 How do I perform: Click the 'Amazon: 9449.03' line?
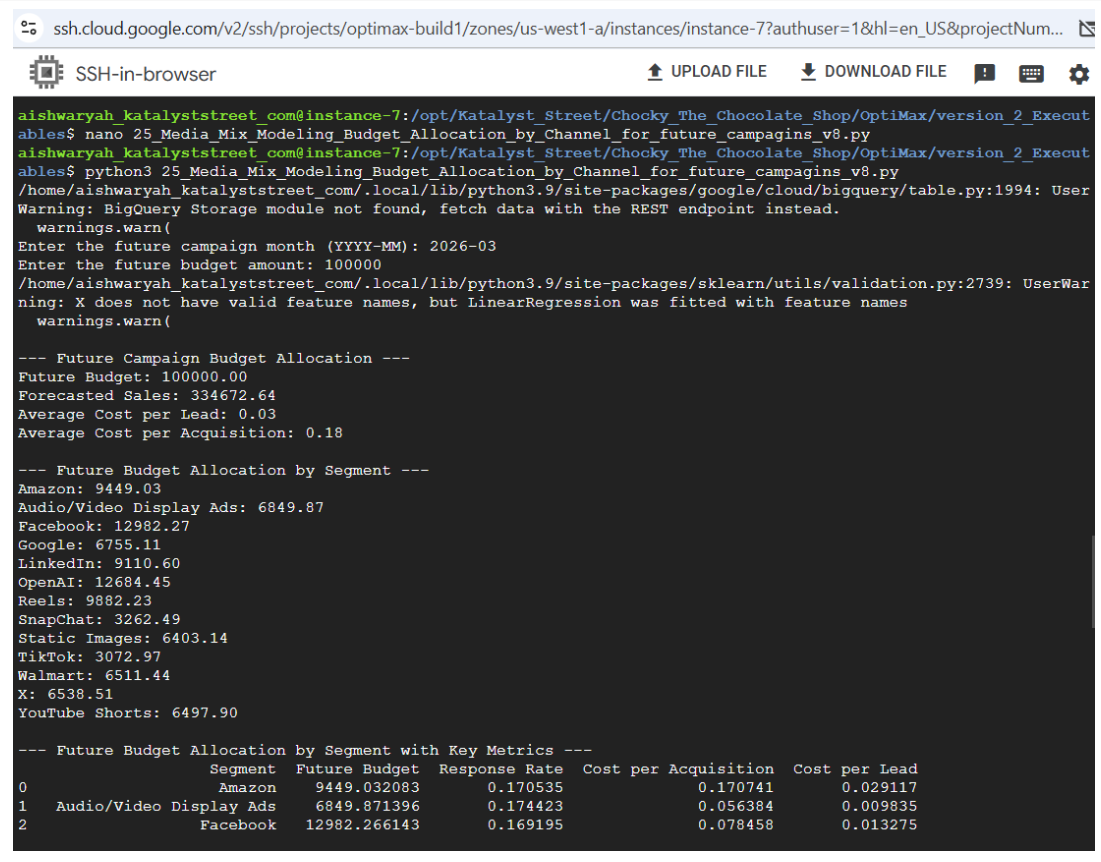click(x=89, y=489)
